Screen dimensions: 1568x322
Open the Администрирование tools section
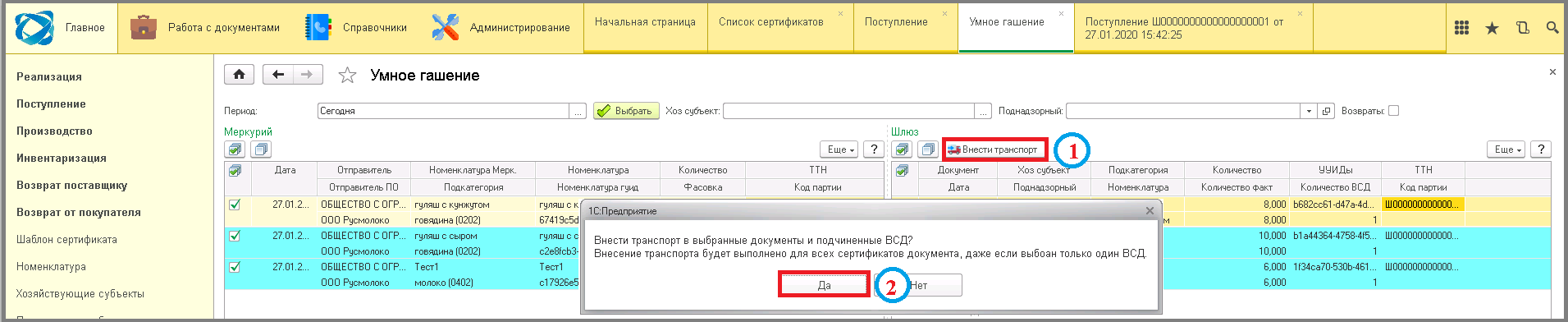coord(501,27)
